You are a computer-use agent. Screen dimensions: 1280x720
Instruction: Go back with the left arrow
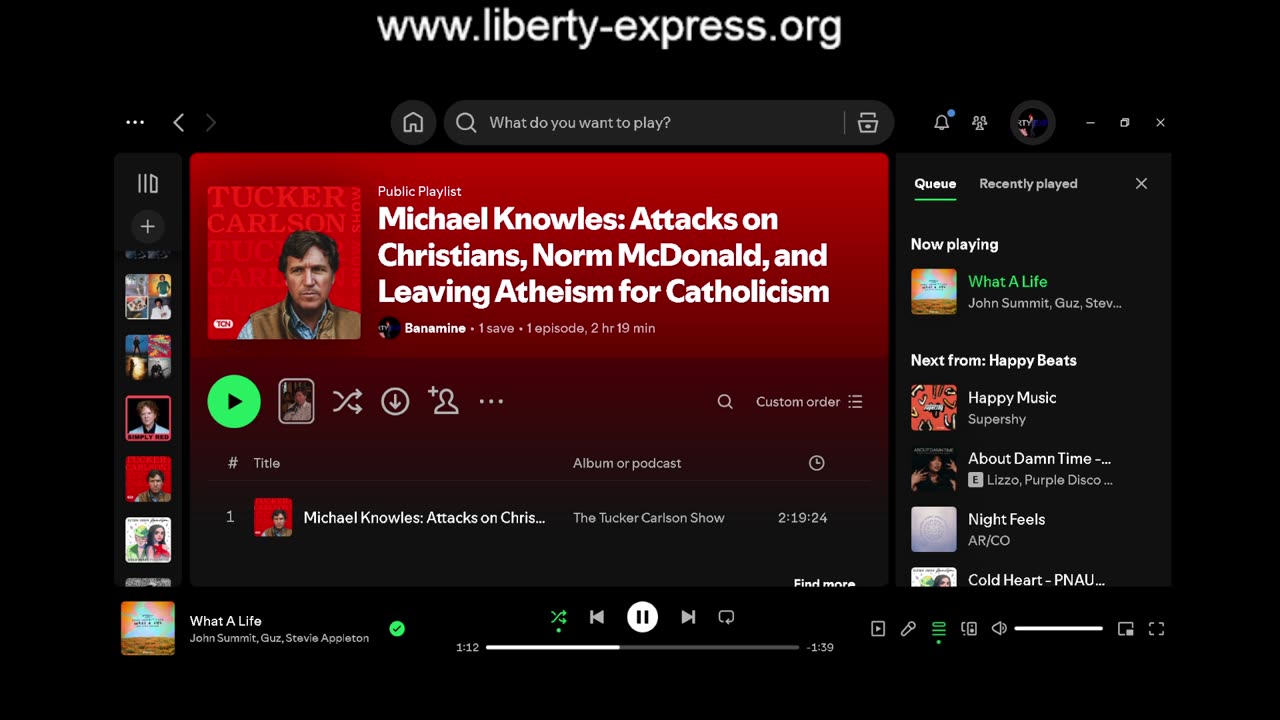(179, 122)
